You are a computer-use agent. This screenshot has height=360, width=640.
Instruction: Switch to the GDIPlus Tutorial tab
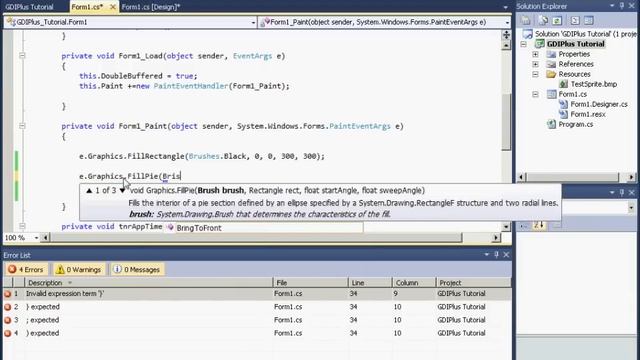pyautogui.click(x=29, y=7)
